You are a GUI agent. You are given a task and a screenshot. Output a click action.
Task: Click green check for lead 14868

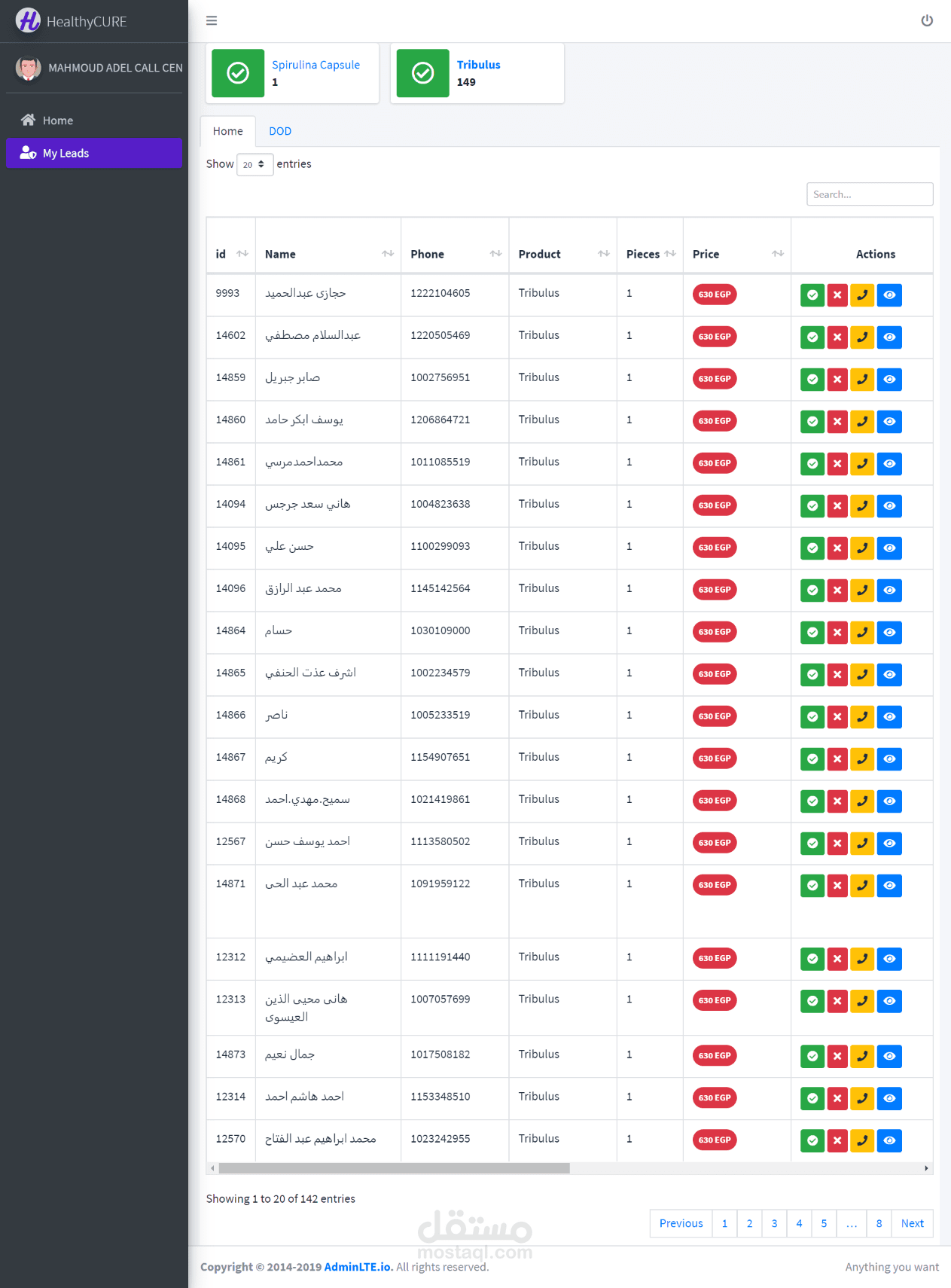coord(812,801)
